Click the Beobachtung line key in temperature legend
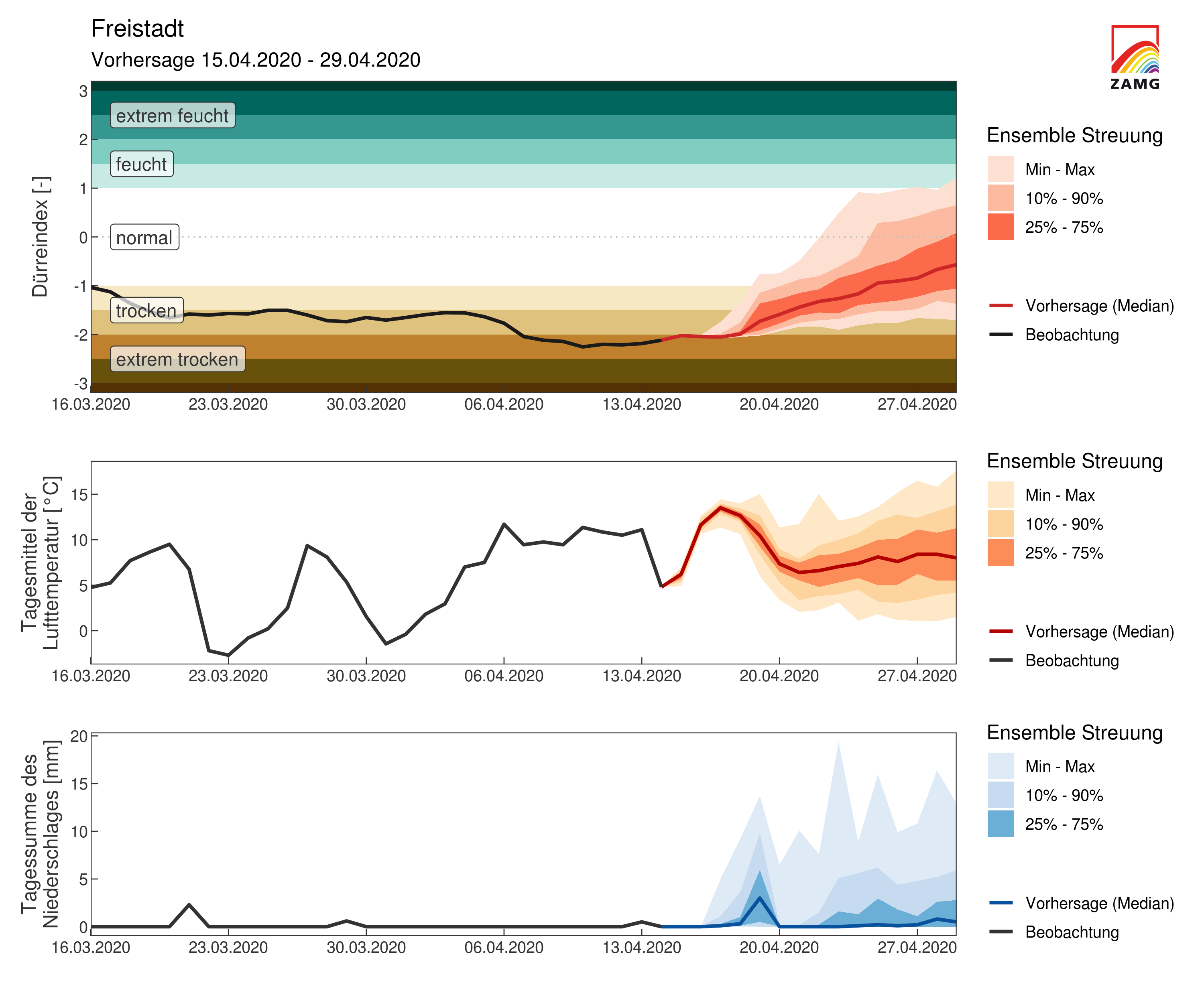The width and height of the screenshot is (1204, 1003). 1001,660
